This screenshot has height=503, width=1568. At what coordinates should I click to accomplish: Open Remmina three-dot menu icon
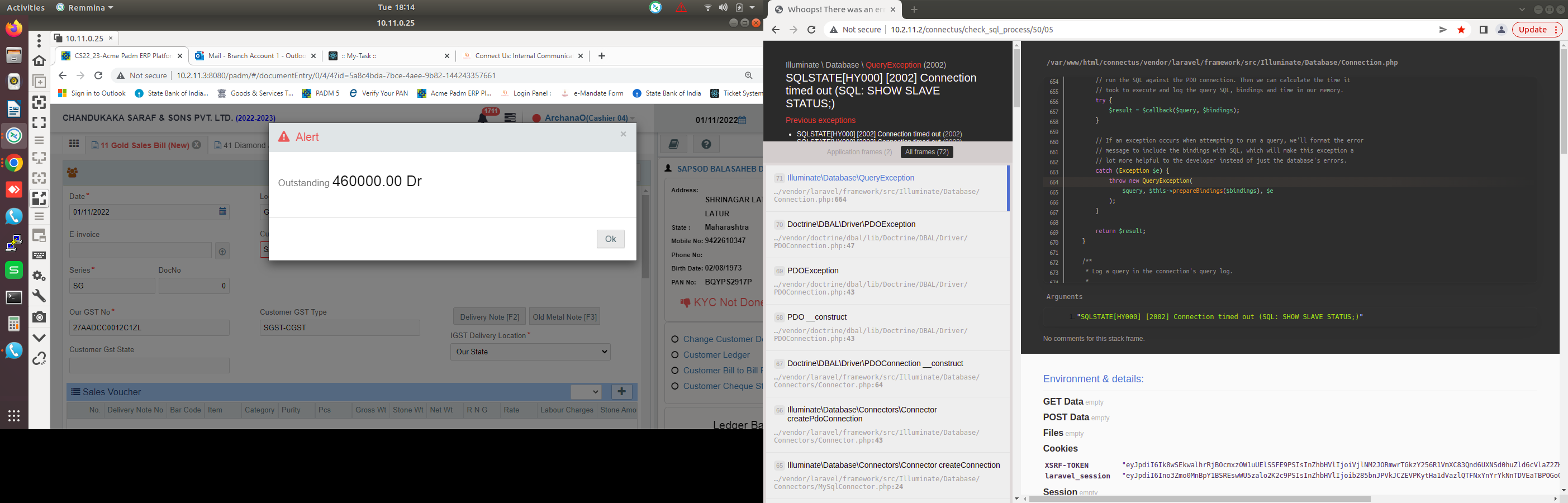point(39,41)
